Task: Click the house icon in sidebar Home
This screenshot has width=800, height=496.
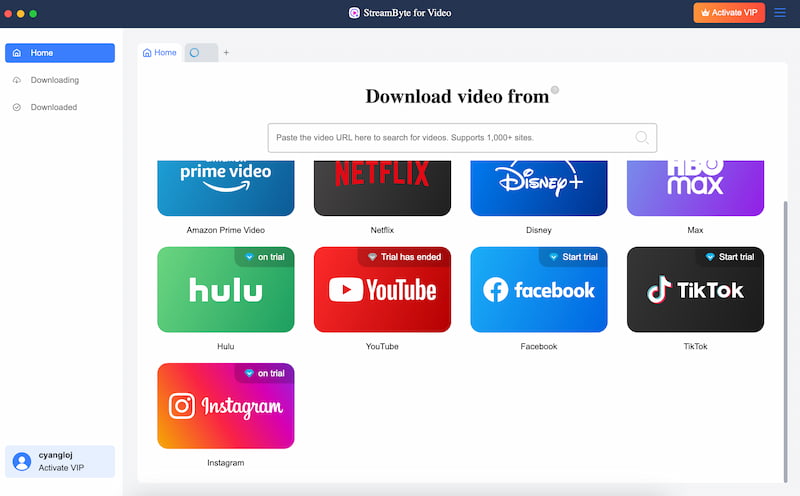Action: pos(17,53)
